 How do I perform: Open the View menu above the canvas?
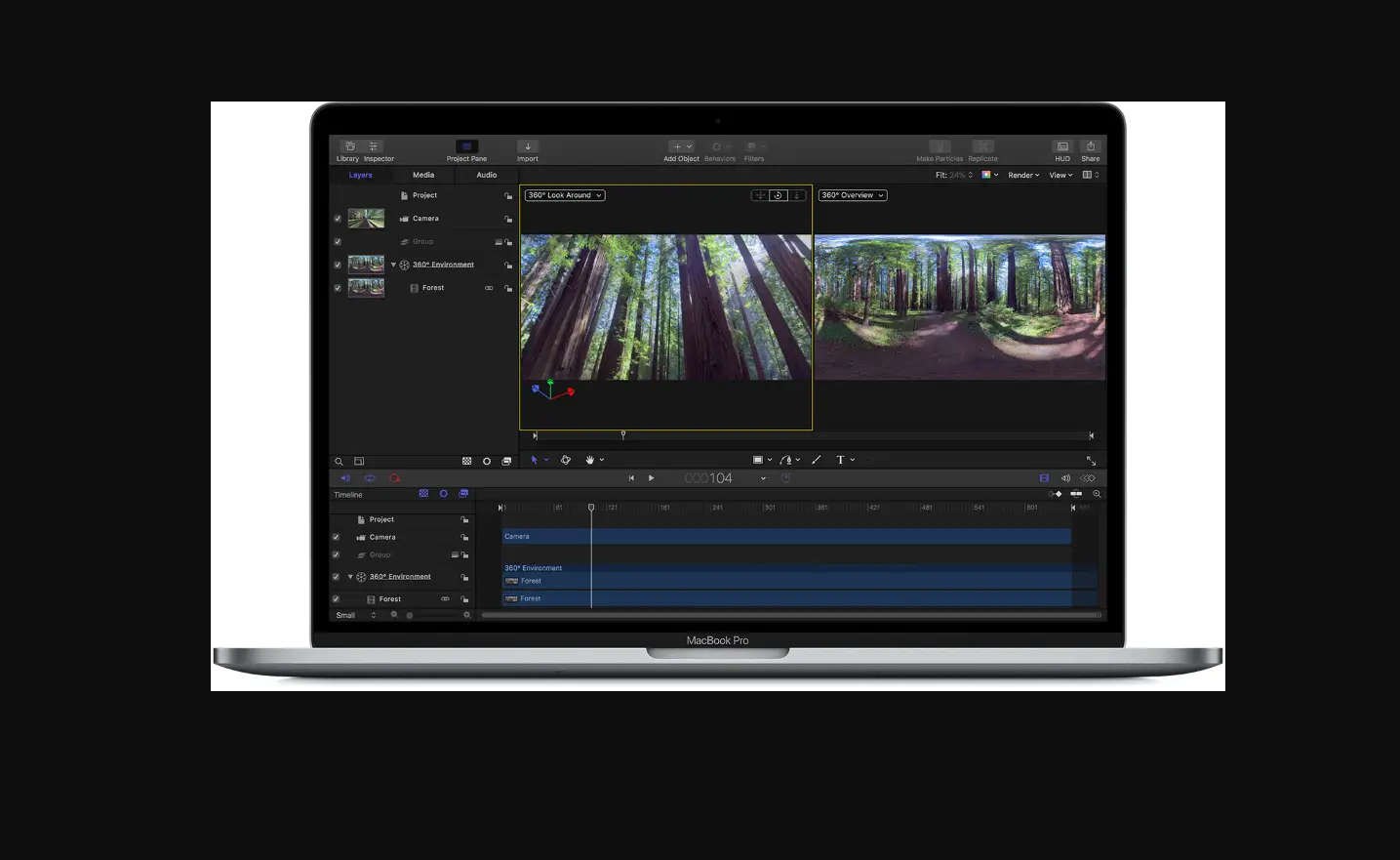(1060, 175)
